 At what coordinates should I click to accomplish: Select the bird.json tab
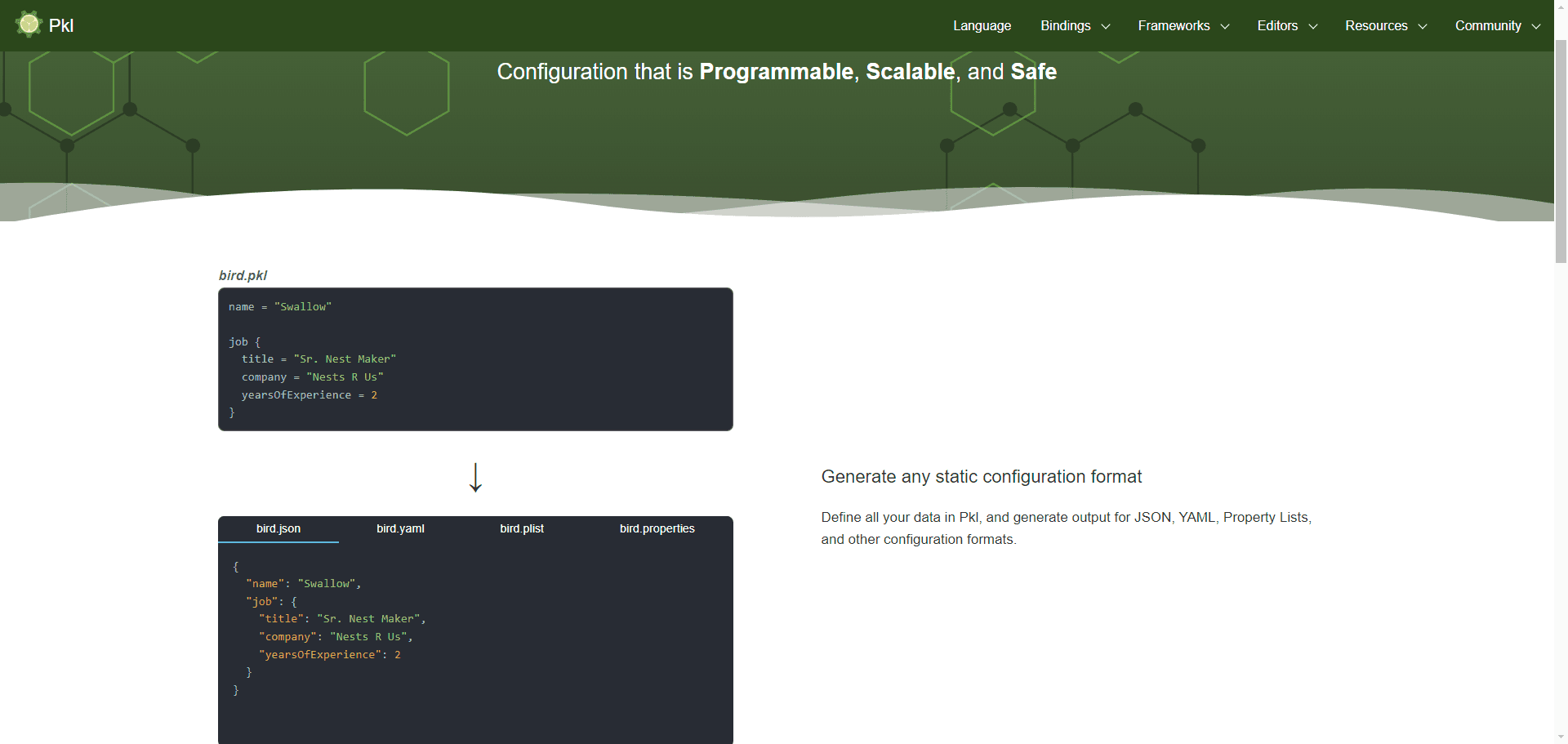tap(278, 529)
